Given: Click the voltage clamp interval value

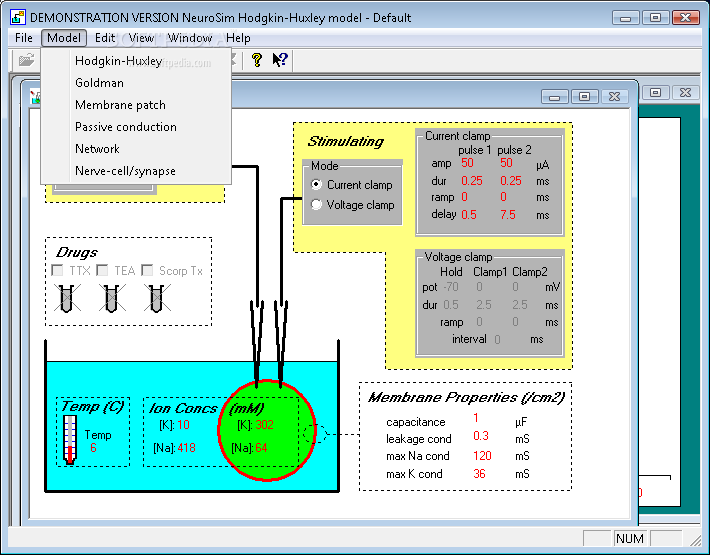Looking at the screenshot, I should [x=497, y=340].
